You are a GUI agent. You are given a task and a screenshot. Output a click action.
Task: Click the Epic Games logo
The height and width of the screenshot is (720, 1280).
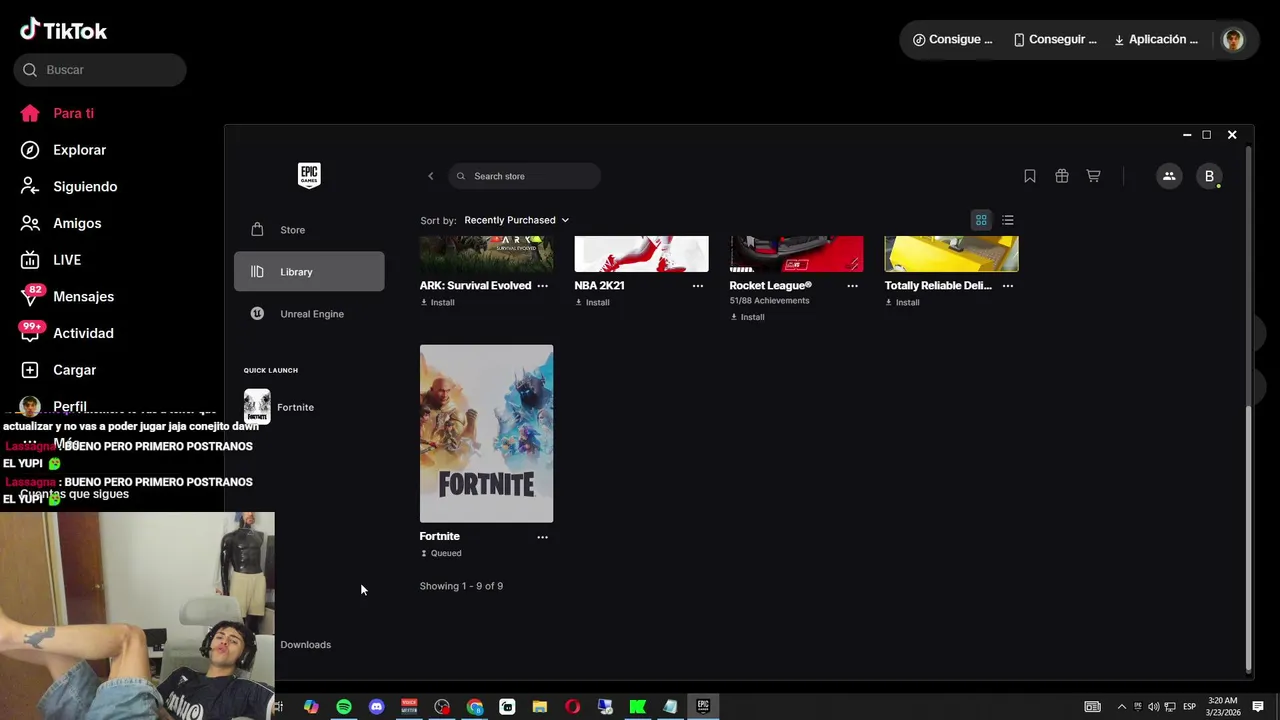309,175
